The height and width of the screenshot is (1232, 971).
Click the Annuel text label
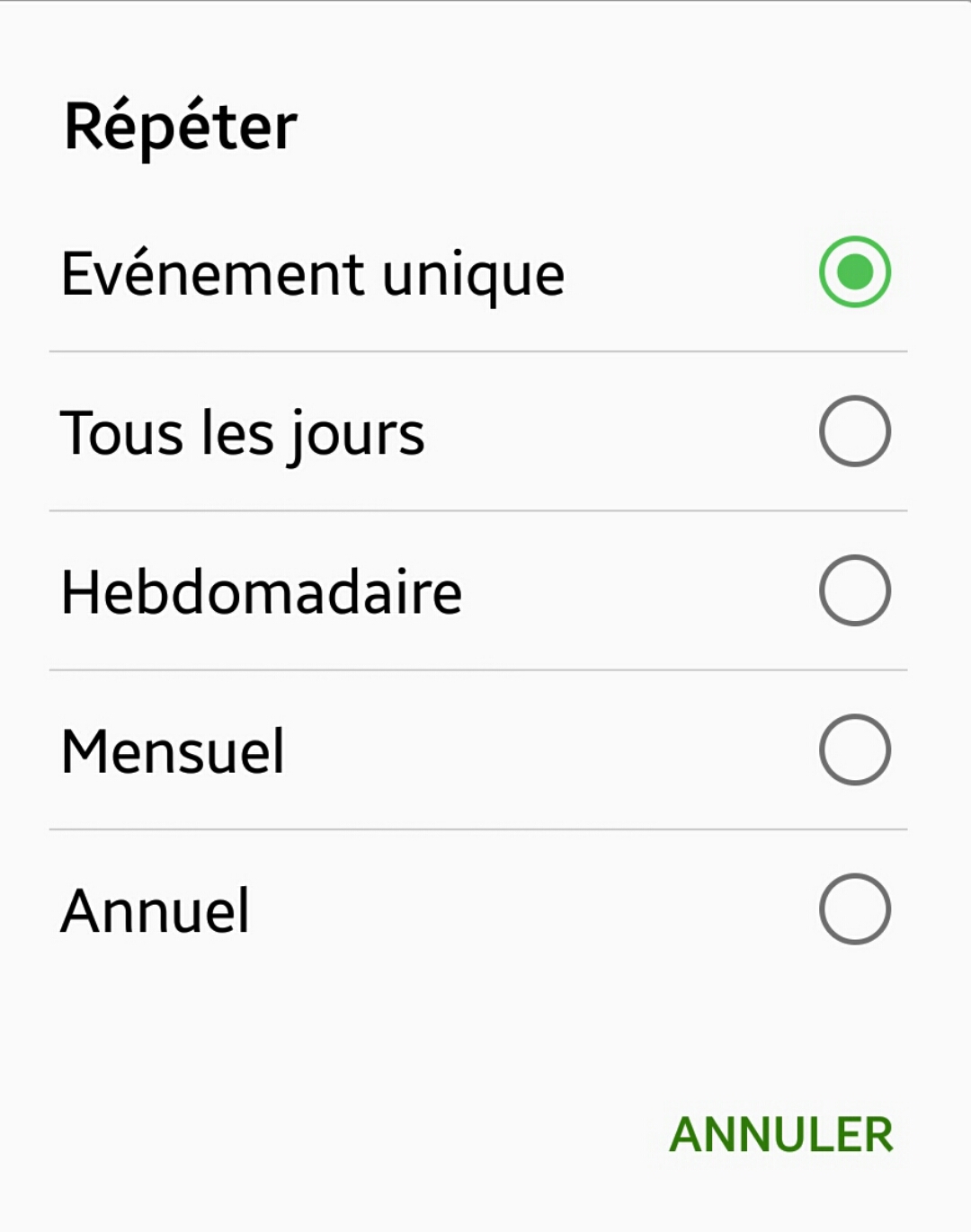click(155, 910)
